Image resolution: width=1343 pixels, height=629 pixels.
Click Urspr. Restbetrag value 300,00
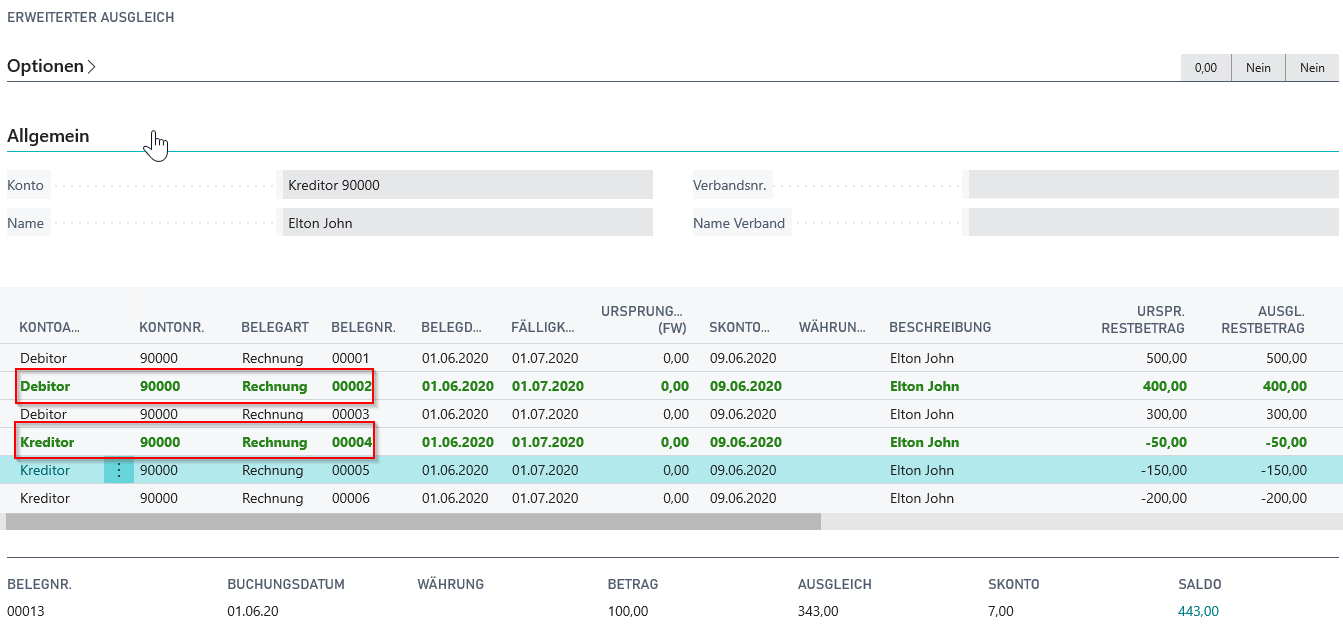pos(1166,414)
